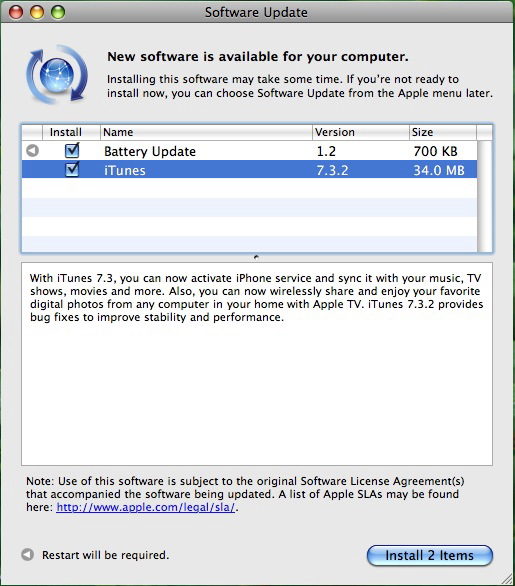Click the Install 2 Items button
Viewport: 515px width, 586px height.
pos(430,555)
